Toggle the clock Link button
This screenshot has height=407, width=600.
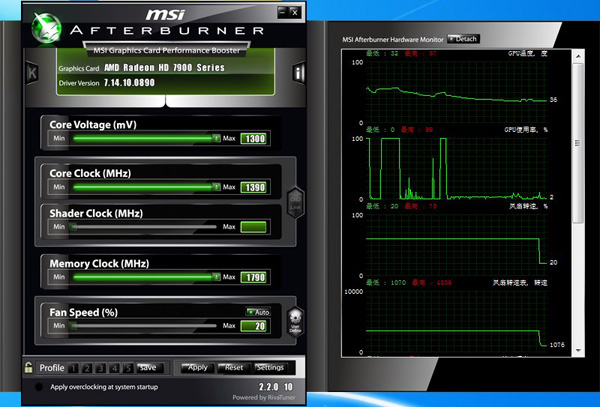point(295,203)
